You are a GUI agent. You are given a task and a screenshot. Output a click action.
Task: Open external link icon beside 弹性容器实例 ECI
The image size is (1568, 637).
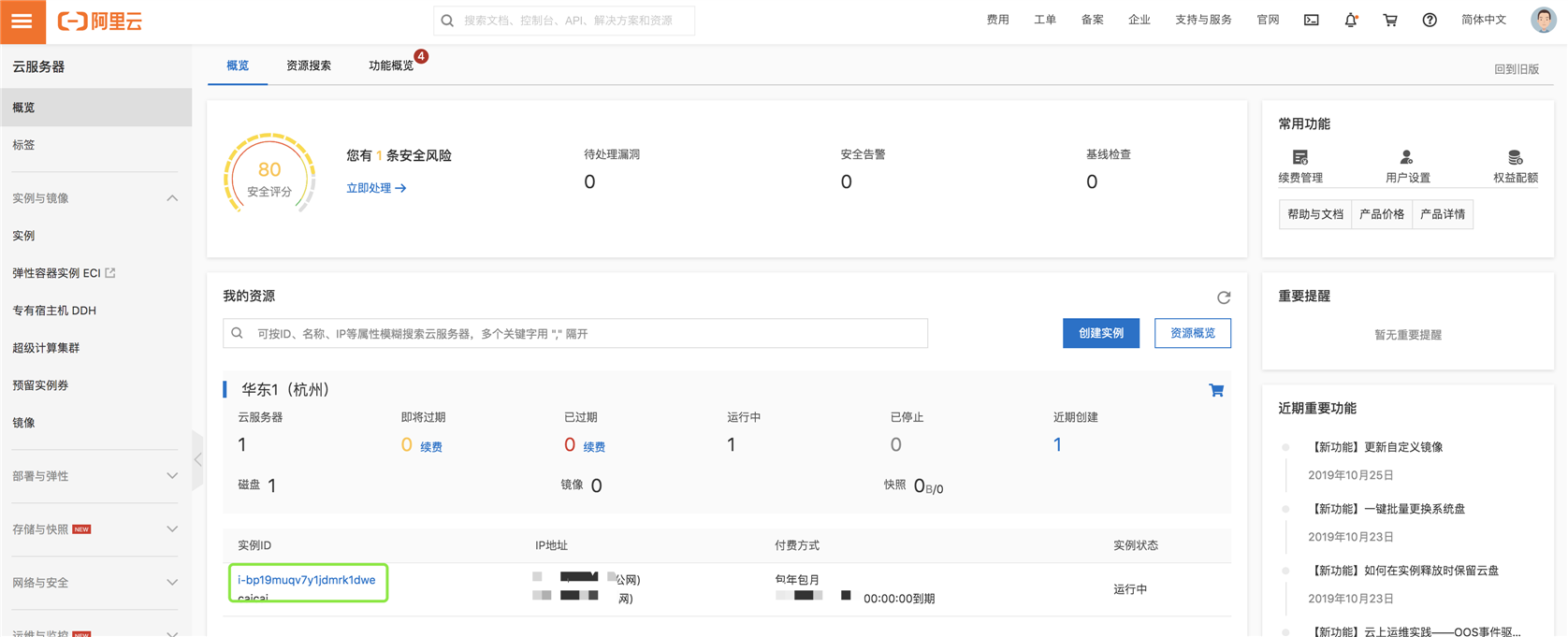click(x=110, y=273)
